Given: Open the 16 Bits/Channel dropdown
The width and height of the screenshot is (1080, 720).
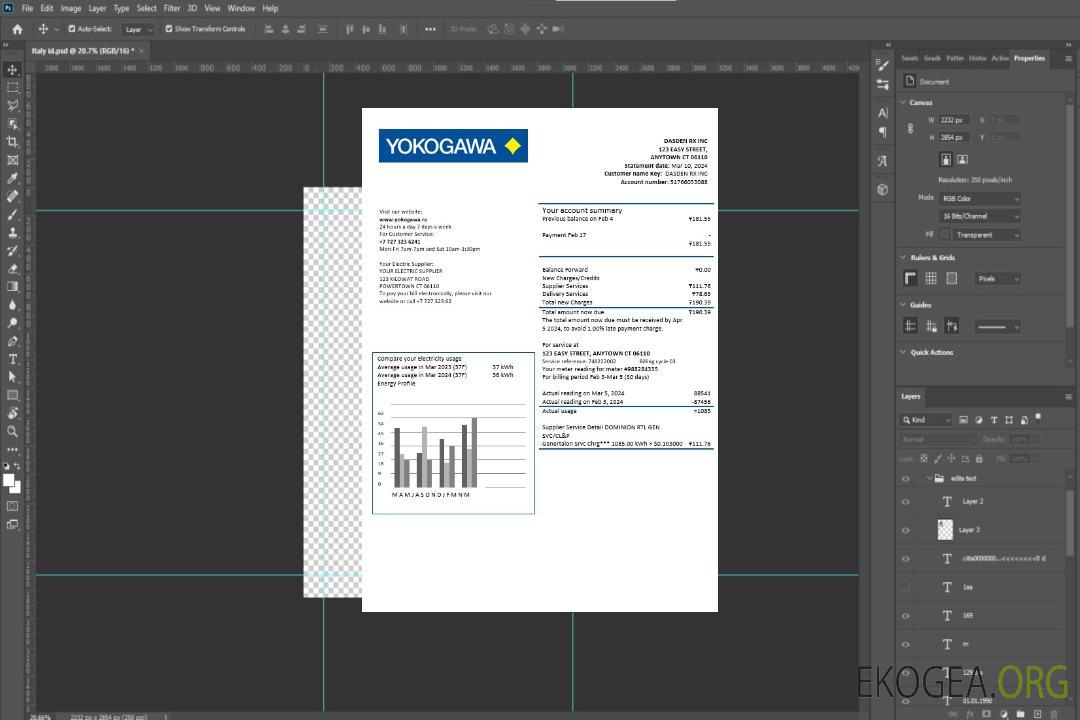Looking at the screenshot, I should click(x=979, y=216).
